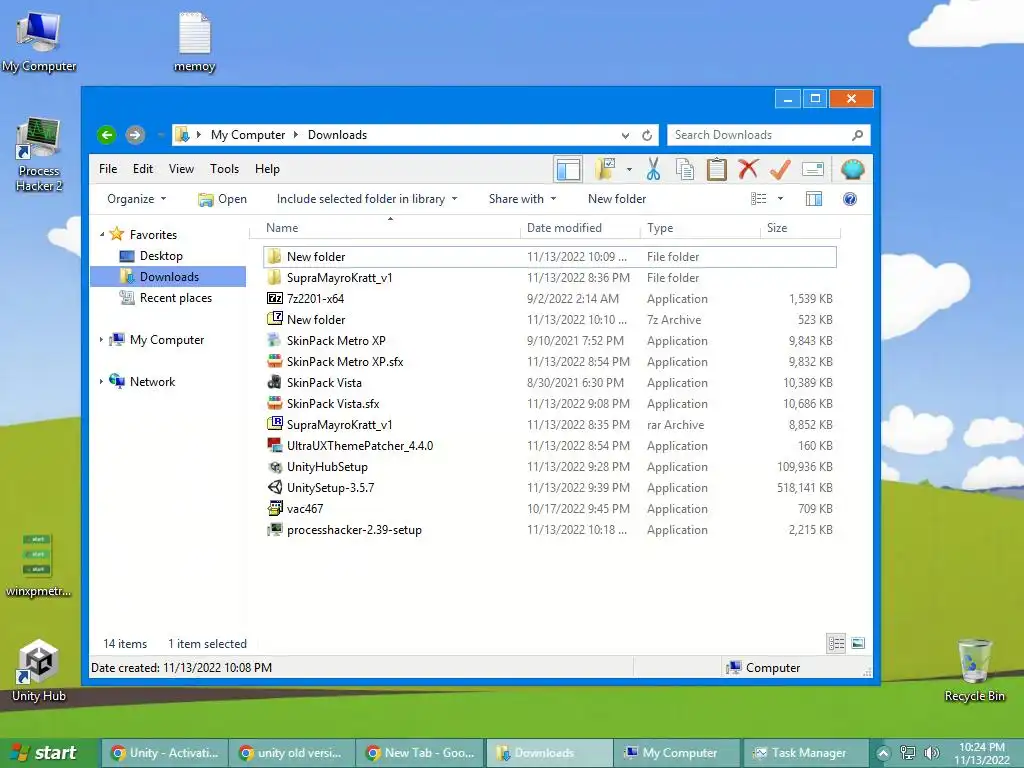The width and height of the screenshot is (1024, 768).
Task: Click the Refresh icon in address bar
Action: pos(647,135)
